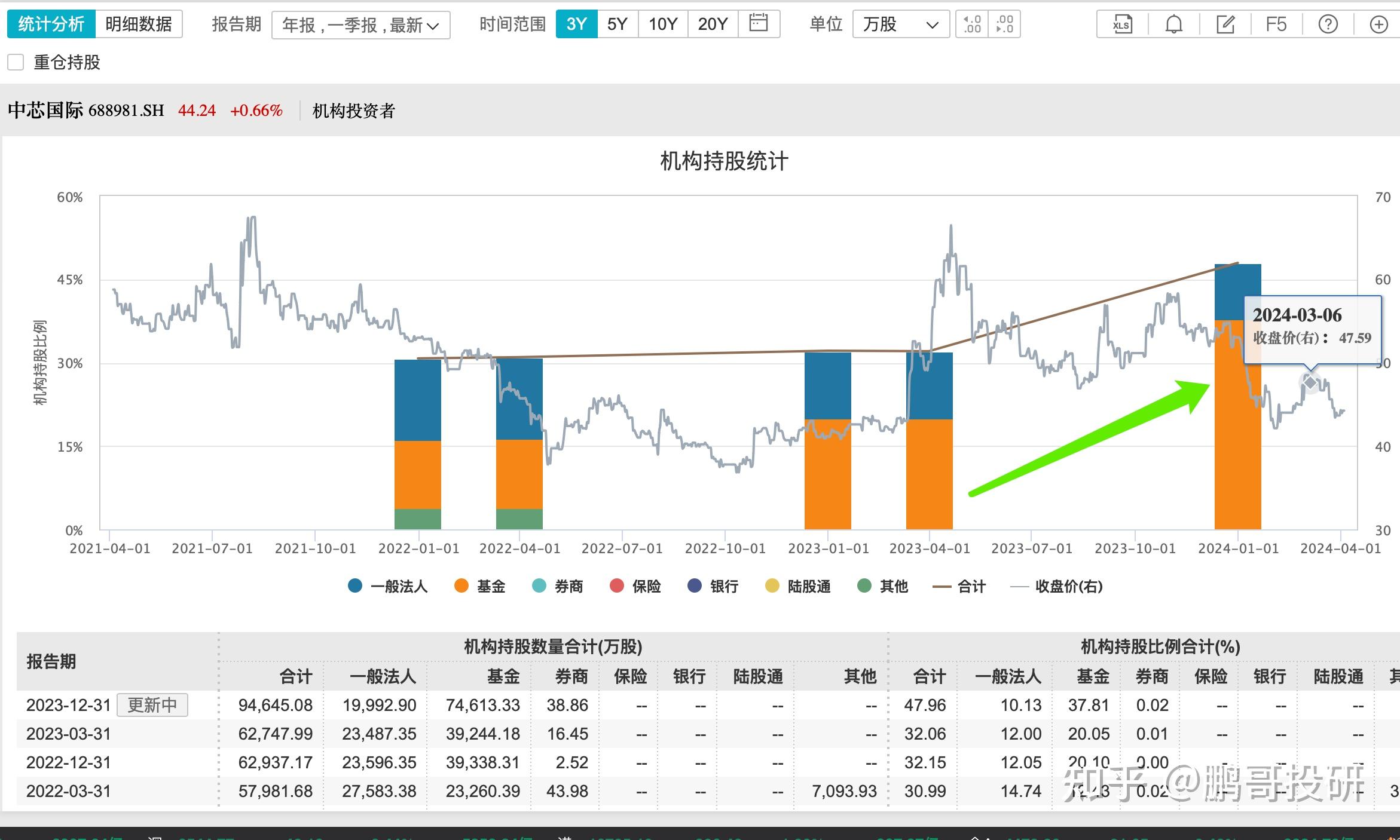Decrease decimal places with .0 icon
Image resolution: width=1400 pixels, height=840 pixels.
971,24
